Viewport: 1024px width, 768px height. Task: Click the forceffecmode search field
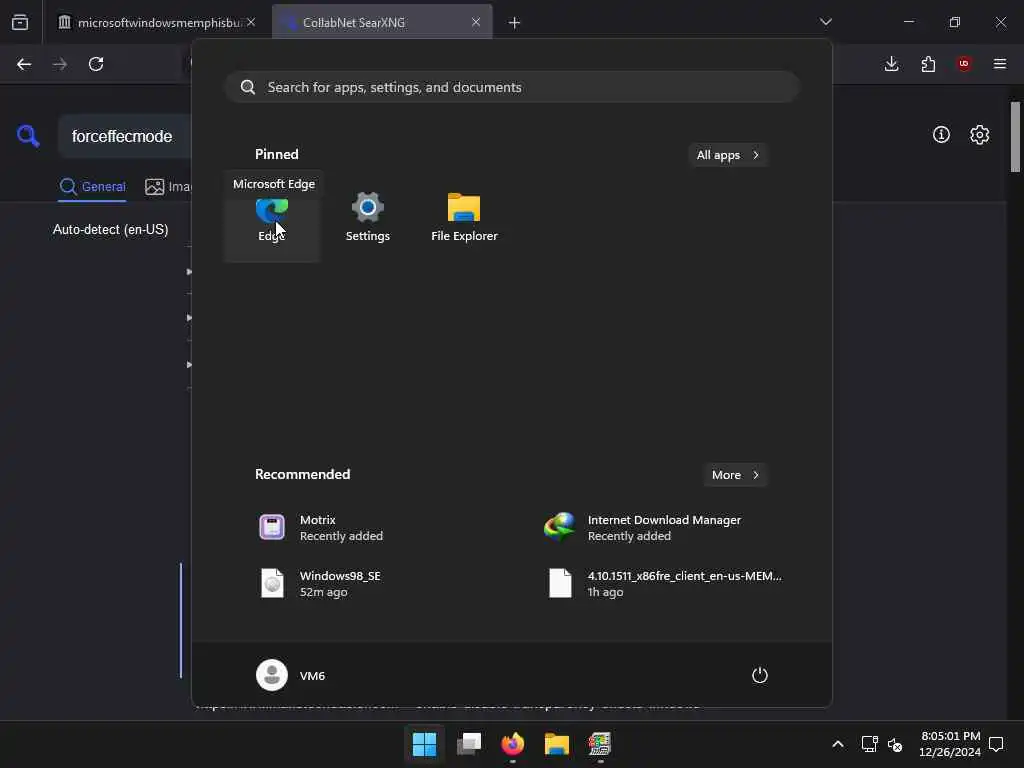click(x=126, y=136)
